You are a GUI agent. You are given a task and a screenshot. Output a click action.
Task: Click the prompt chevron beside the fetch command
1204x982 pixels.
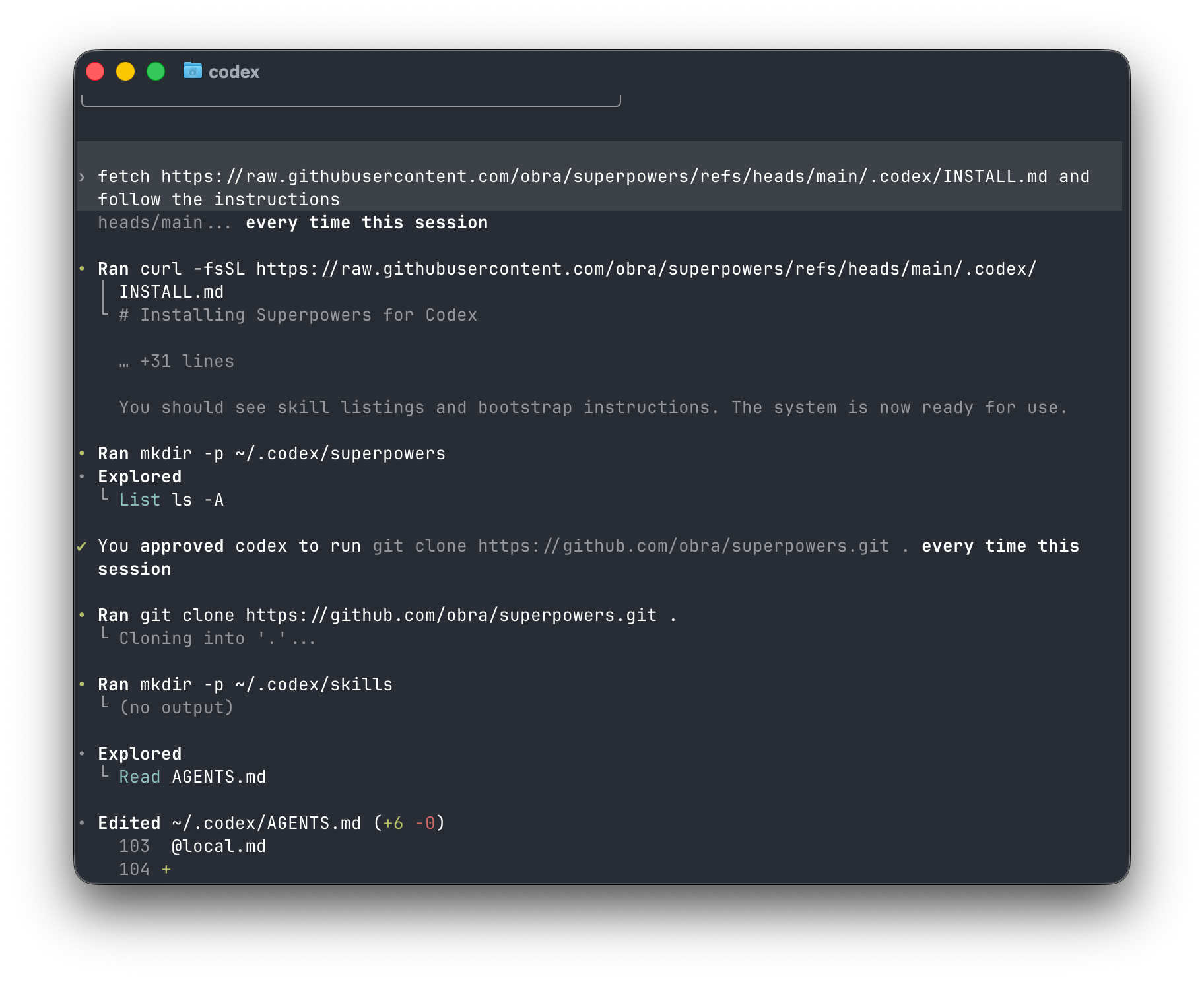(82, 177)
